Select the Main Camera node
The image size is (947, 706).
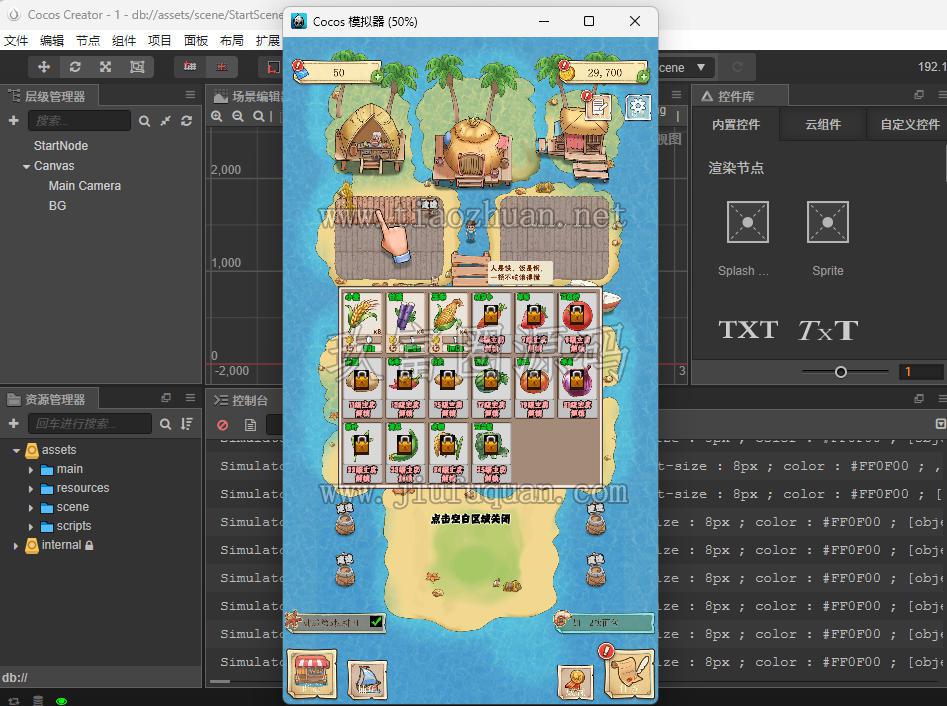[x=85, y=186]
